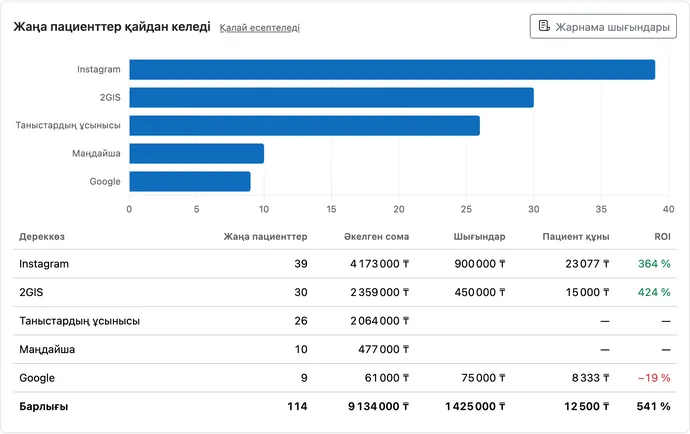
Task: Click the 364 % ROI value
Action: pyautogui.click(x=654, y=264)
